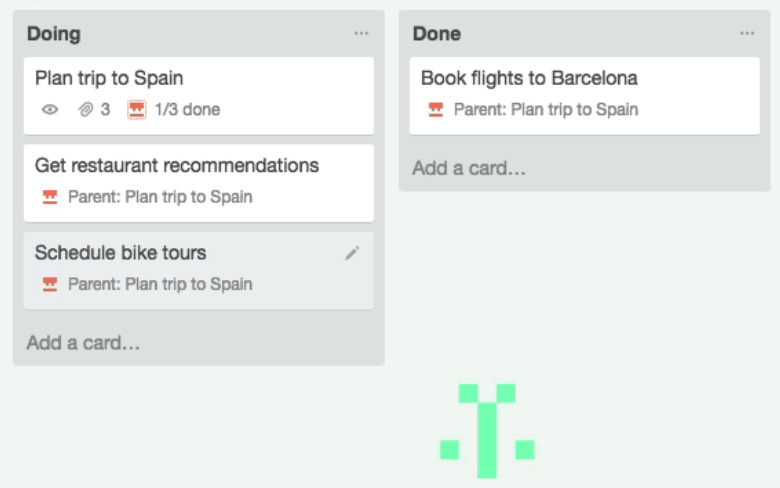Viewport: 780px width, 488px height.
Task: Open the Done list actions menu
Action: [x=747, y=34]
